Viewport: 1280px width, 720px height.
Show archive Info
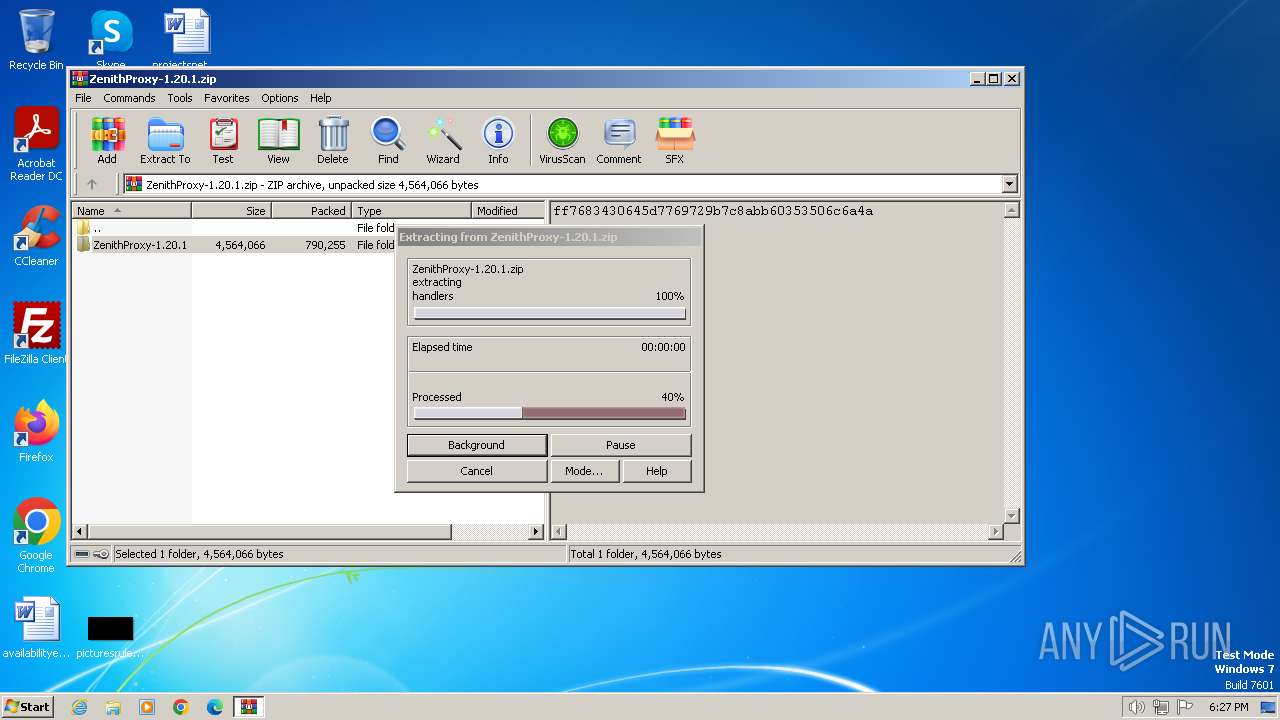[x=498, y=140]
